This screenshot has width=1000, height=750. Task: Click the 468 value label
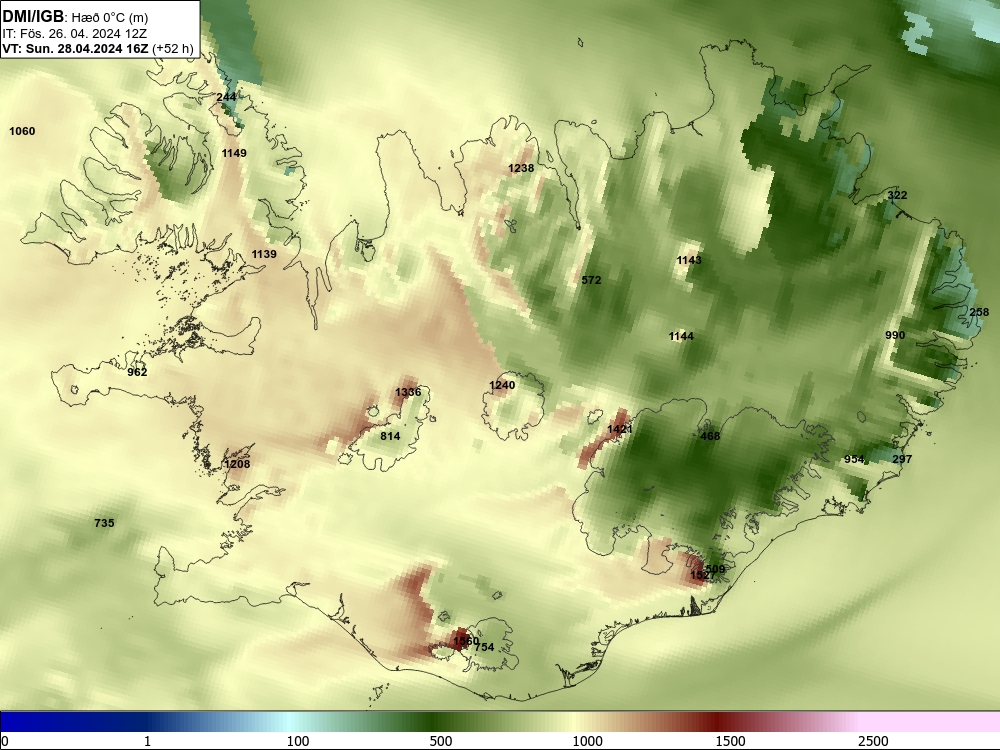pyautogui.click(x=710, y=436)
